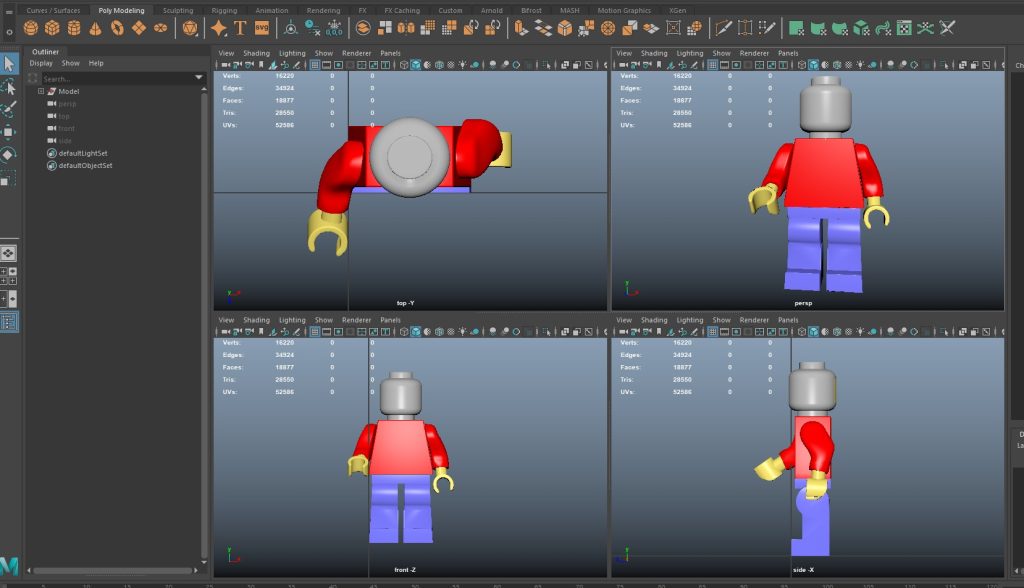This screenshot has height=588, width=1024.
Task: Open the View menu in front view
Action: pos(226,320)
